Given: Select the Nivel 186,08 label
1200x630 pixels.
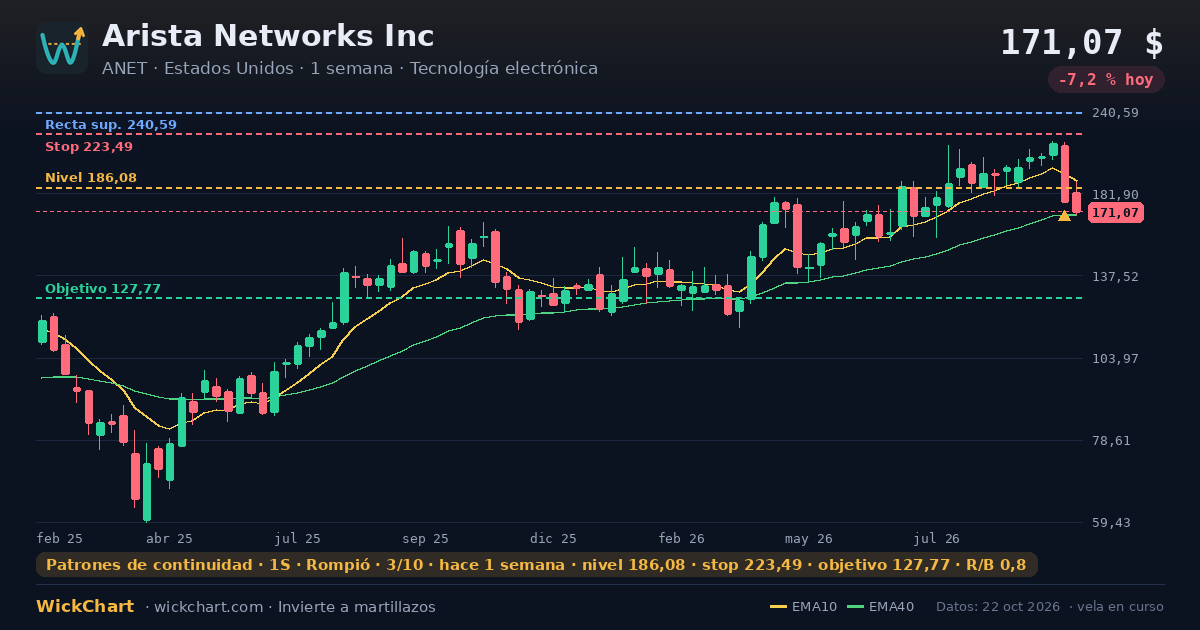Looking at the screenshot, I should (91, 178).
